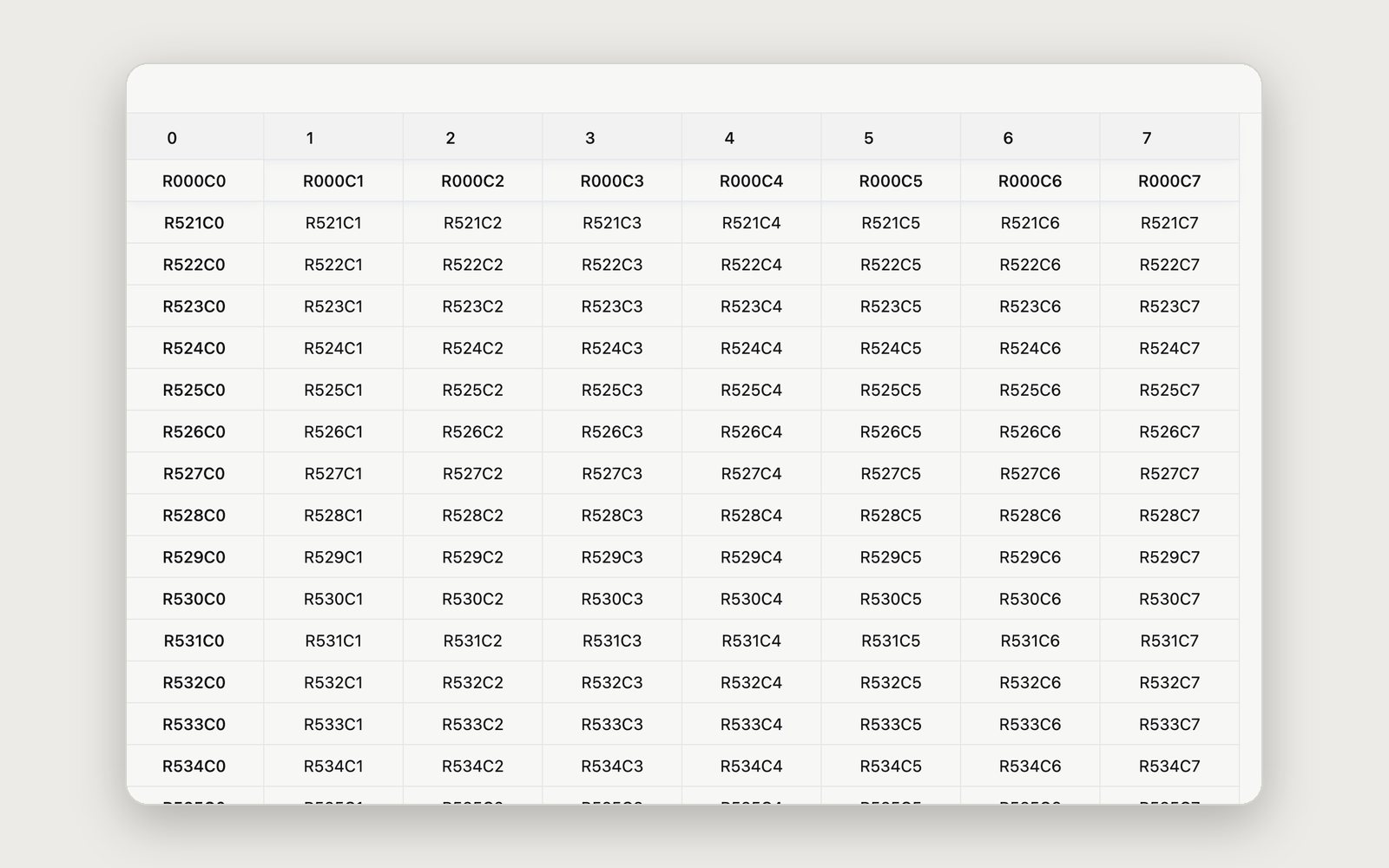The width and height of the screenshot is (1389, 868).
Task: Select cell R523C1
Action: (x=333, y=306)
